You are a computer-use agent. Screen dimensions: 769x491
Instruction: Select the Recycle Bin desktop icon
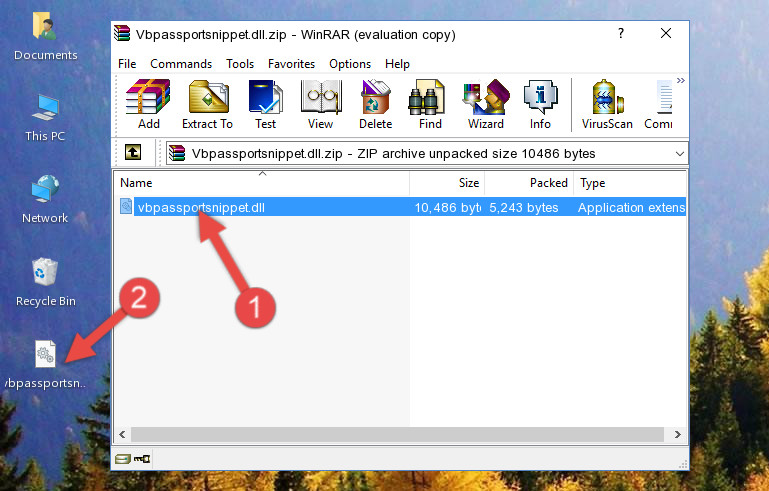(x=46, y=282)
